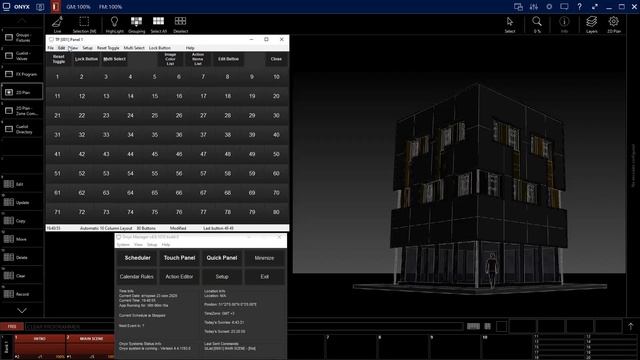The height and width of the screenshot is (360, 640).
Task: Open Cuelist - Values view in sidebar
Action: pos(22,56)
